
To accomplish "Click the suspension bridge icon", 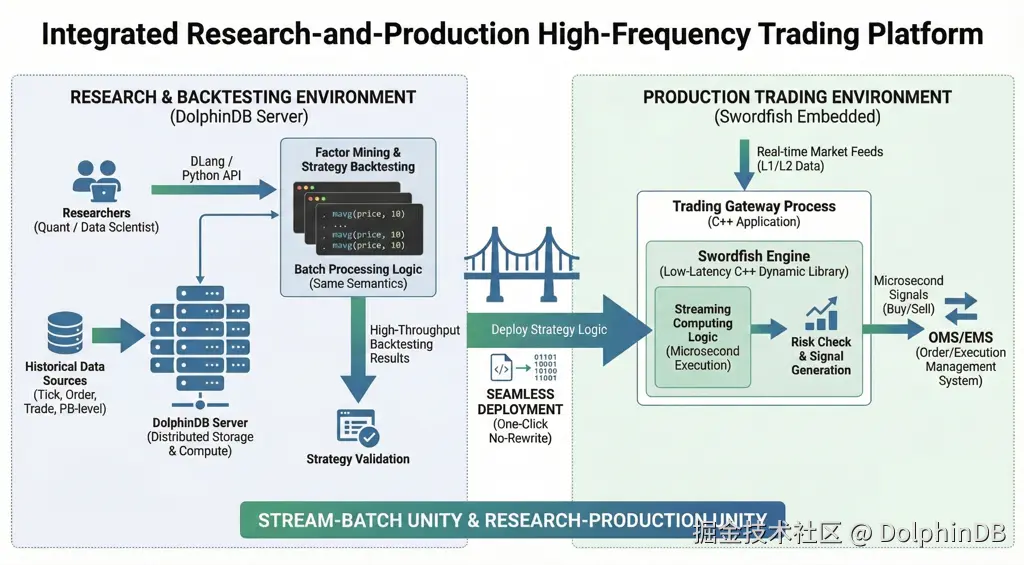I will coord(520,263).
